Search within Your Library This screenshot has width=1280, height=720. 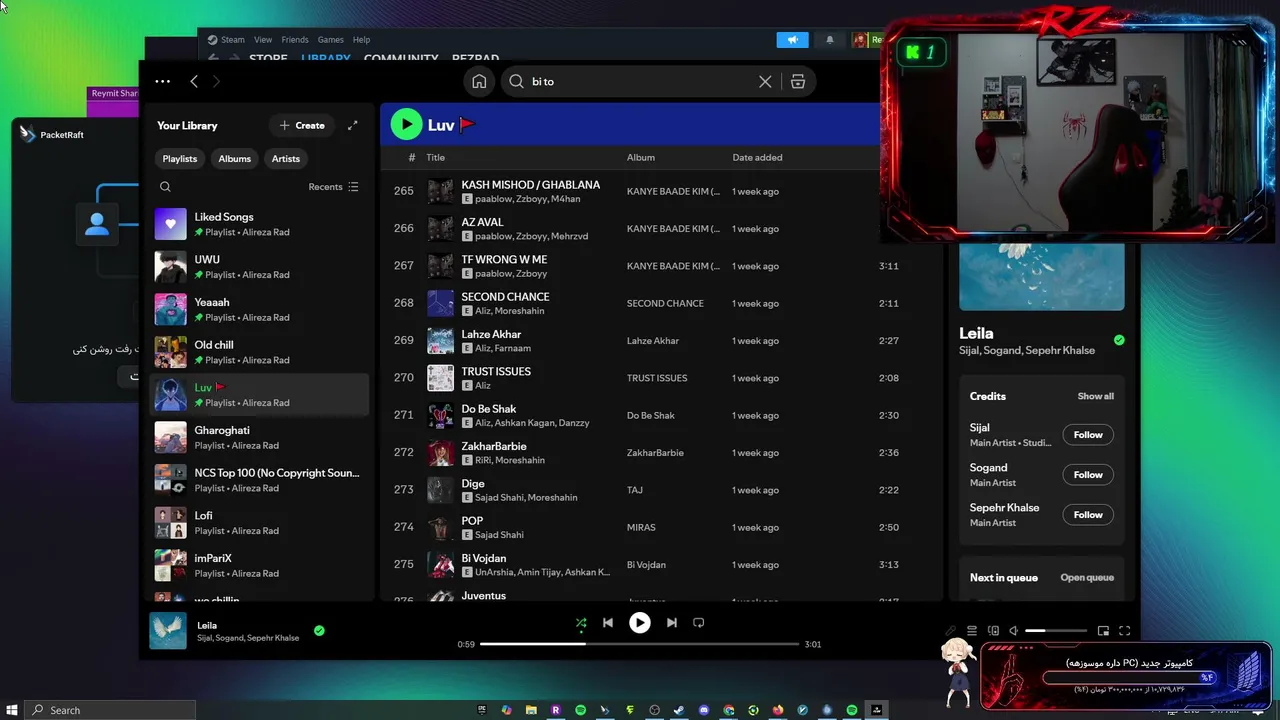(x=165, y=187)
